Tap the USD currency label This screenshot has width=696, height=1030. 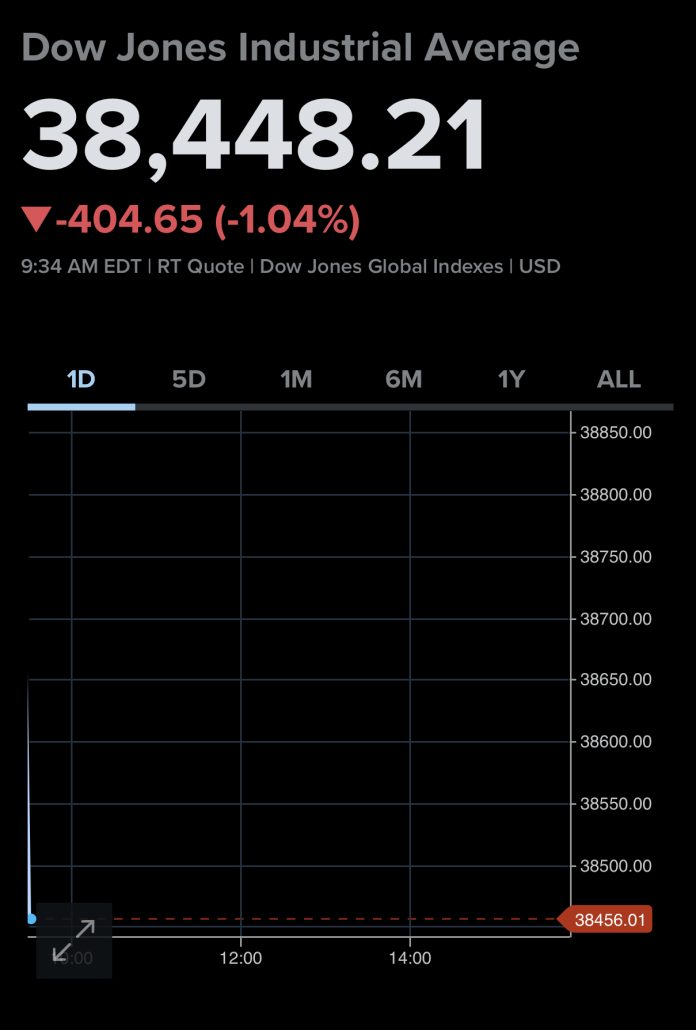pyautogui.click(x=540, y=267)
